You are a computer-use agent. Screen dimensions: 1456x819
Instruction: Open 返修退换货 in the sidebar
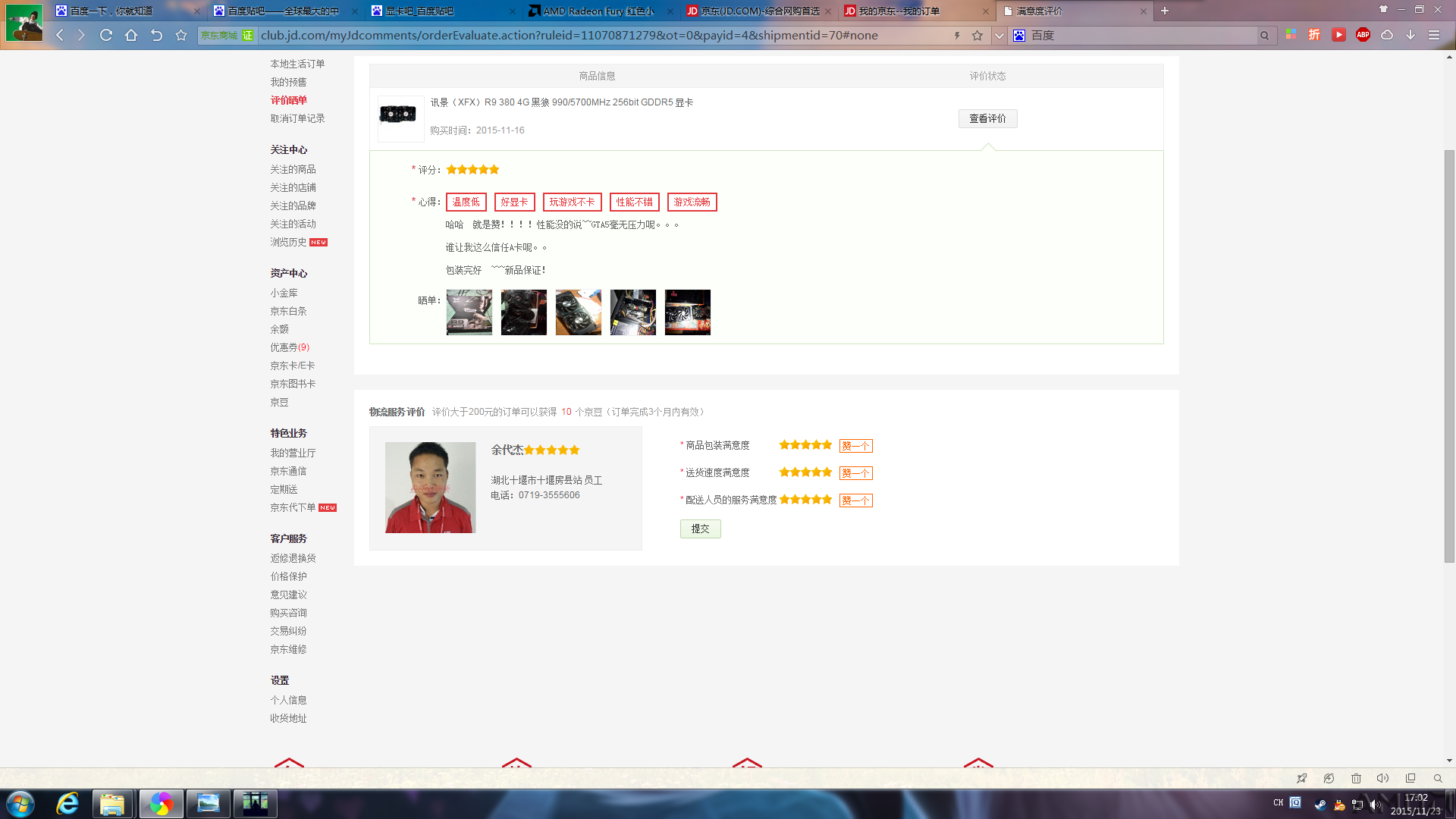(293, 558)
